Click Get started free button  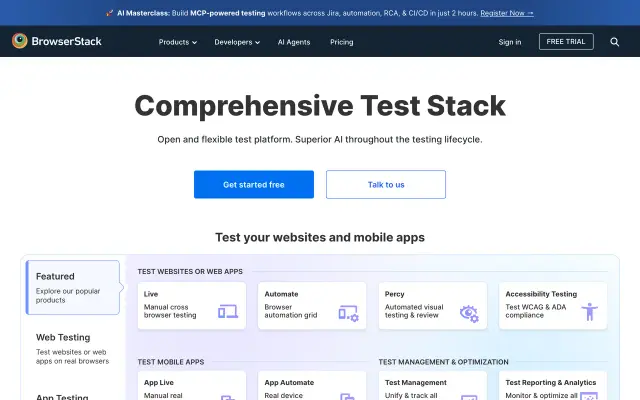[x=254, y=184]
